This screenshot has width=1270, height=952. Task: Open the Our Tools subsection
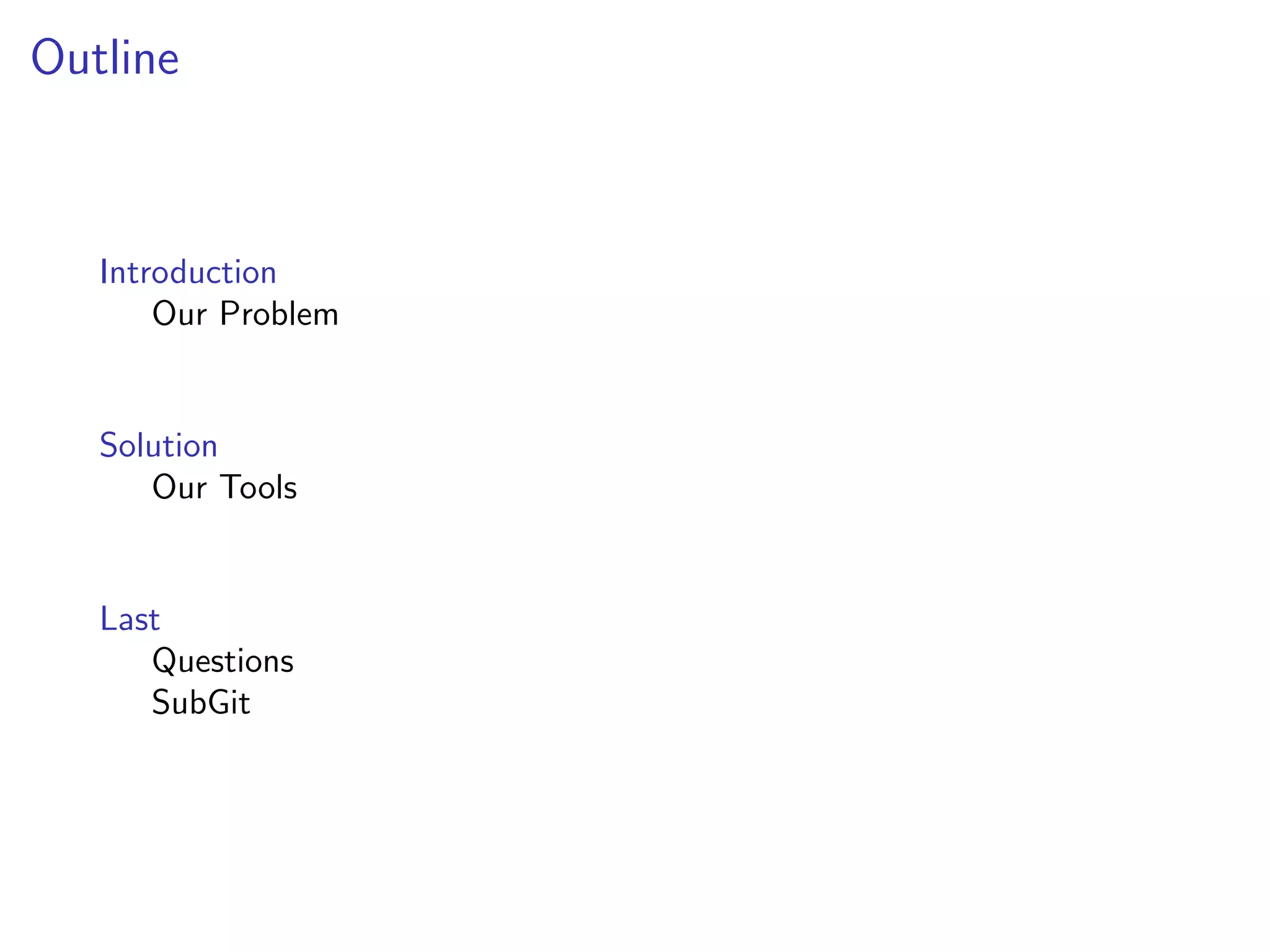tap(224, 488)
